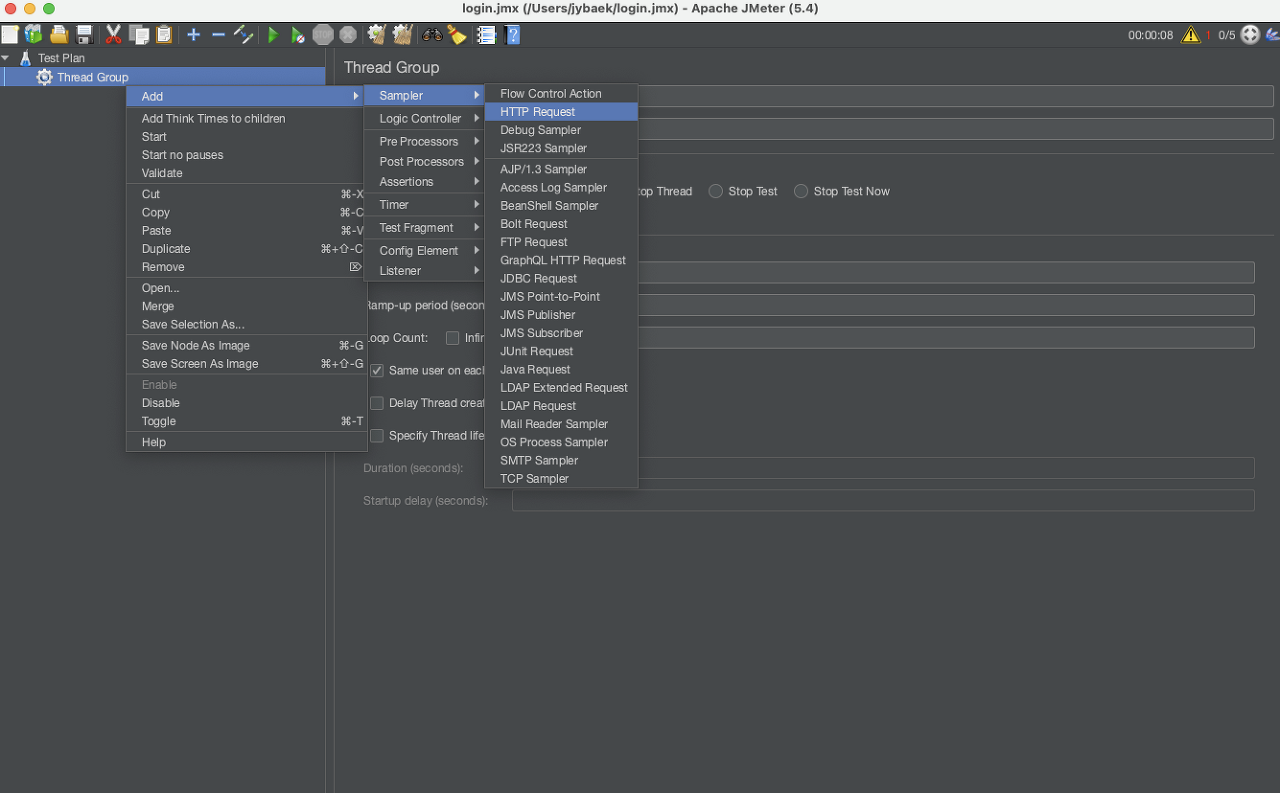Click the Paste clipboard toolbar icon
Screen dimensions: 1280x793
164,35
